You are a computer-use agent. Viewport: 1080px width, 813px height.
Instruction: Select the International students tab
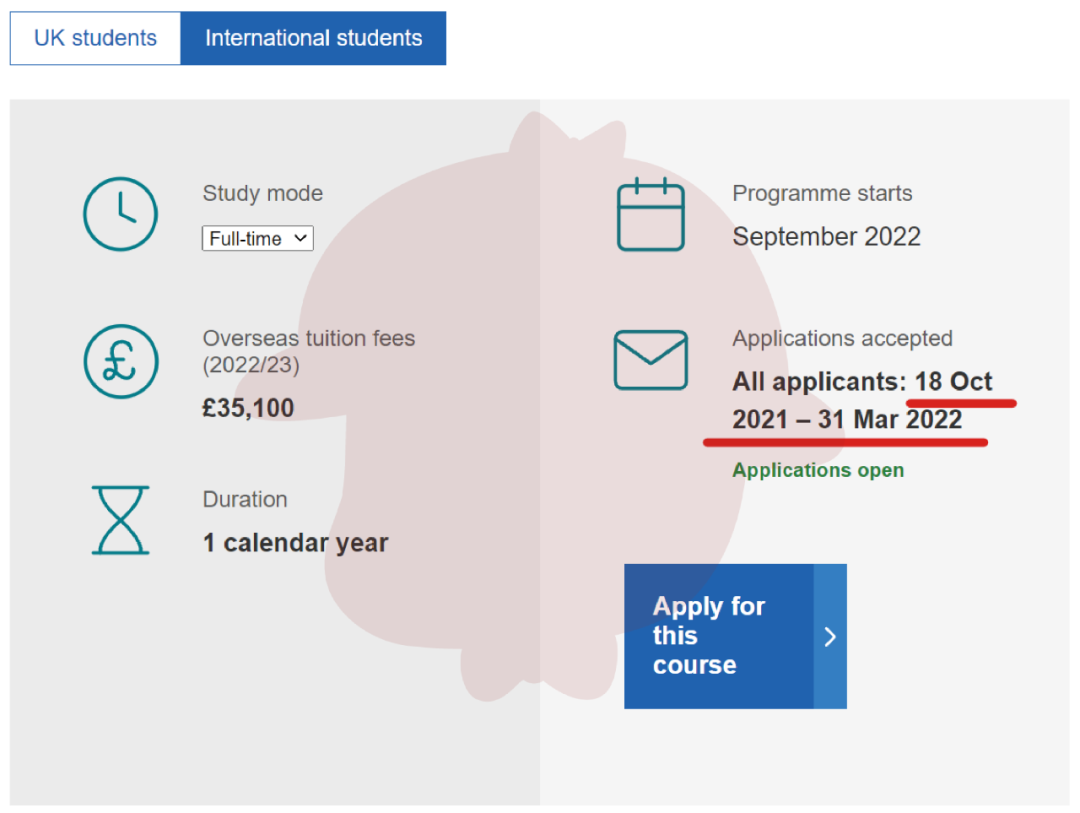(x=313, y=39)
